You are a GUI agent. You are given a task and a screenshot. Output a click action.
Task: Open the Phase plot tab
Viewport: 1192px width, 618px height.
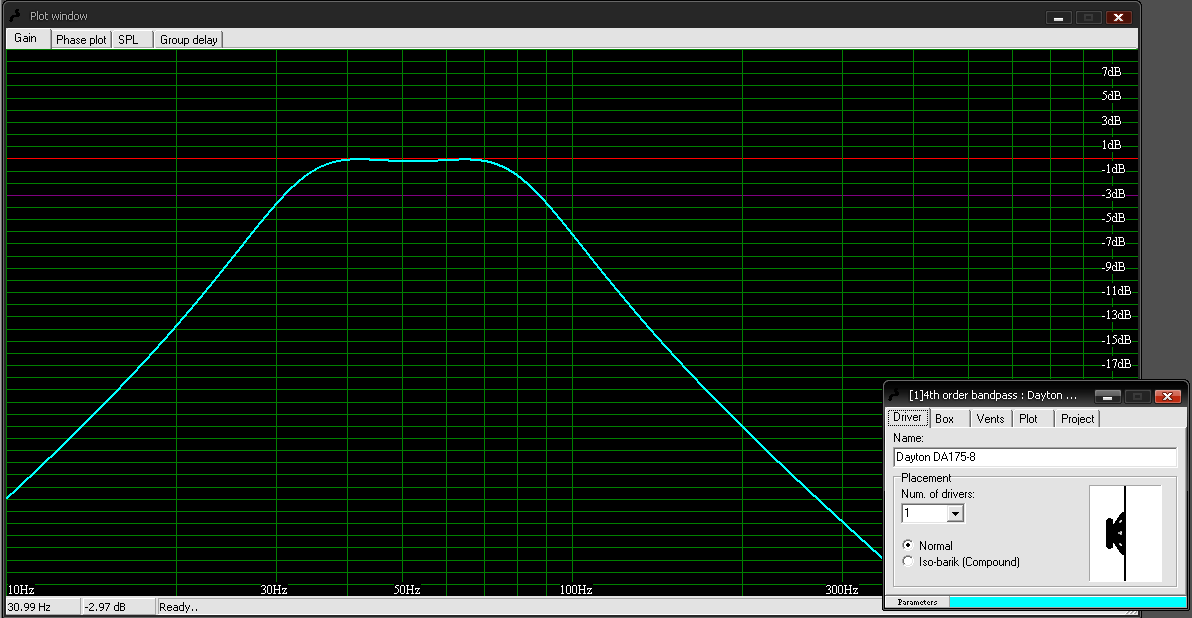(x=81, y=40)
